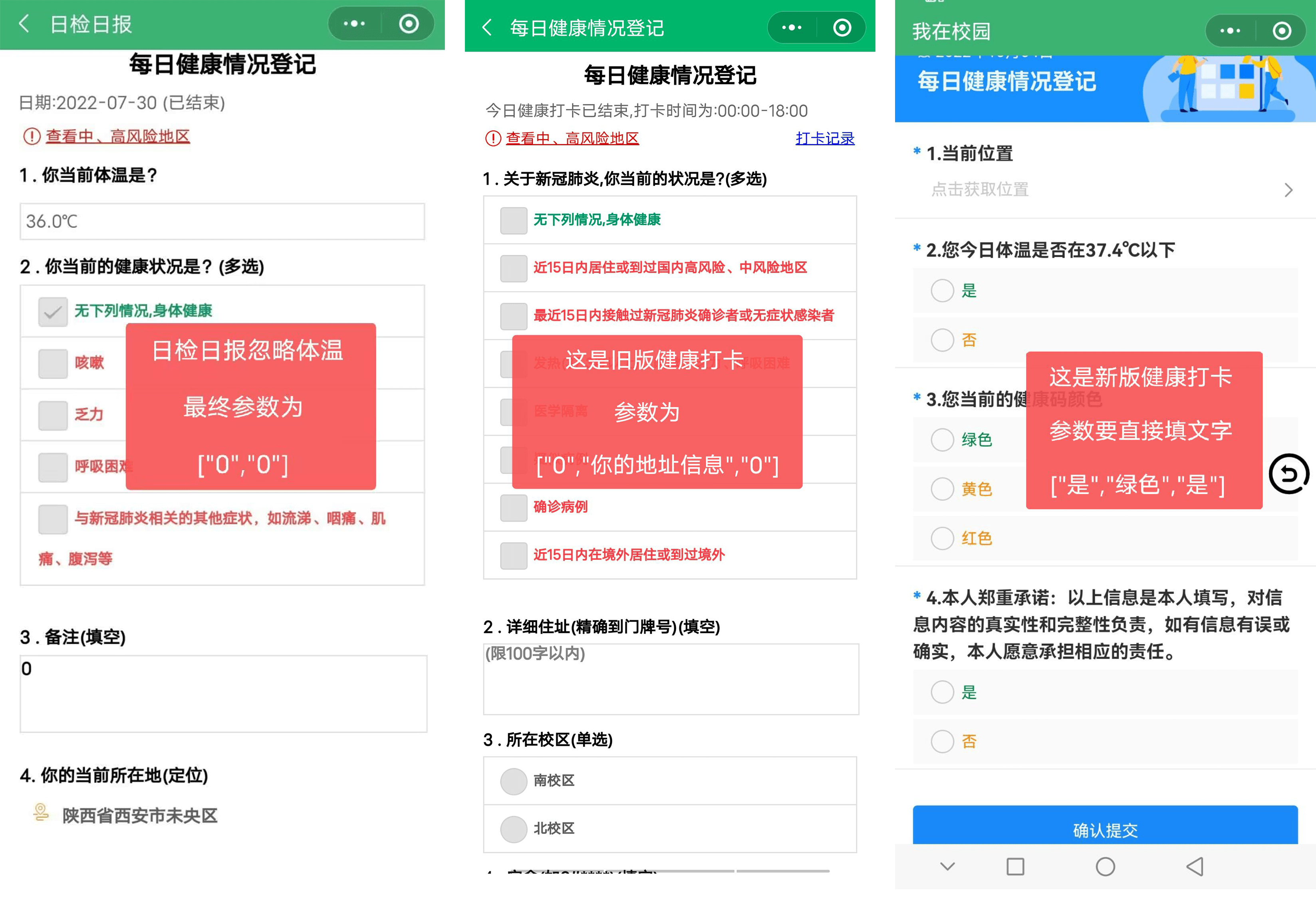Image resolution: width=1316 pixels, height=912 pixels.
Task: Expand 点击获取位置 location chevron
Action: 1288,190
